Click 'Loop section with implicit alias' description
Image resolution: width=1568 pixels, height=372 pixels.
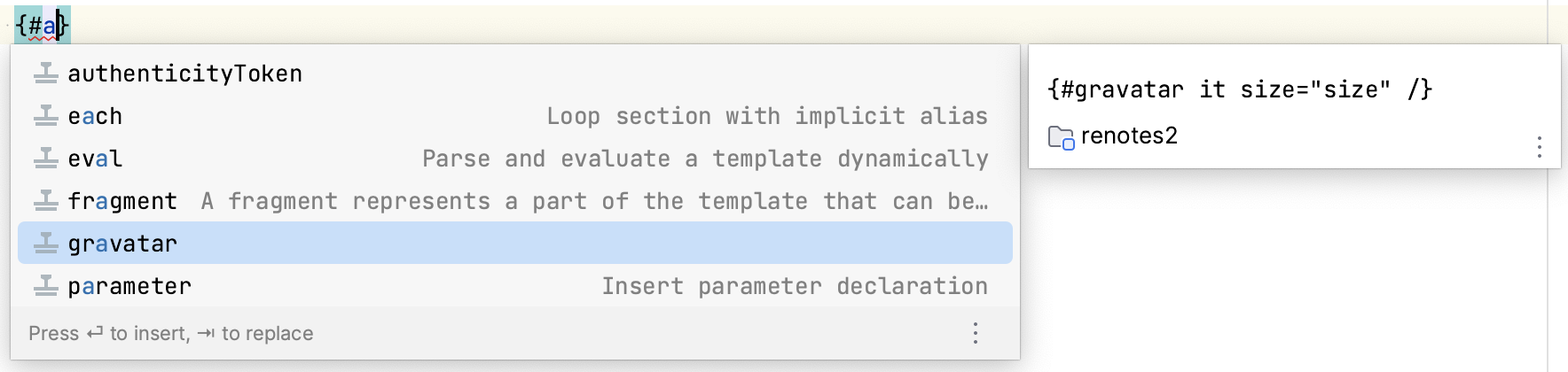point(767,116)
